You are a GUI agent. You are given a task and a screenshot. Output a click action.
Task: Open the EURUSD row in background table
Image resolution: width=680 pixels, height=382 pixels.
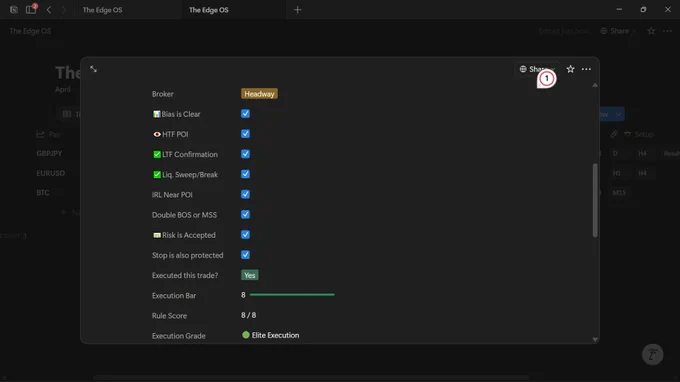coord(51,173)
